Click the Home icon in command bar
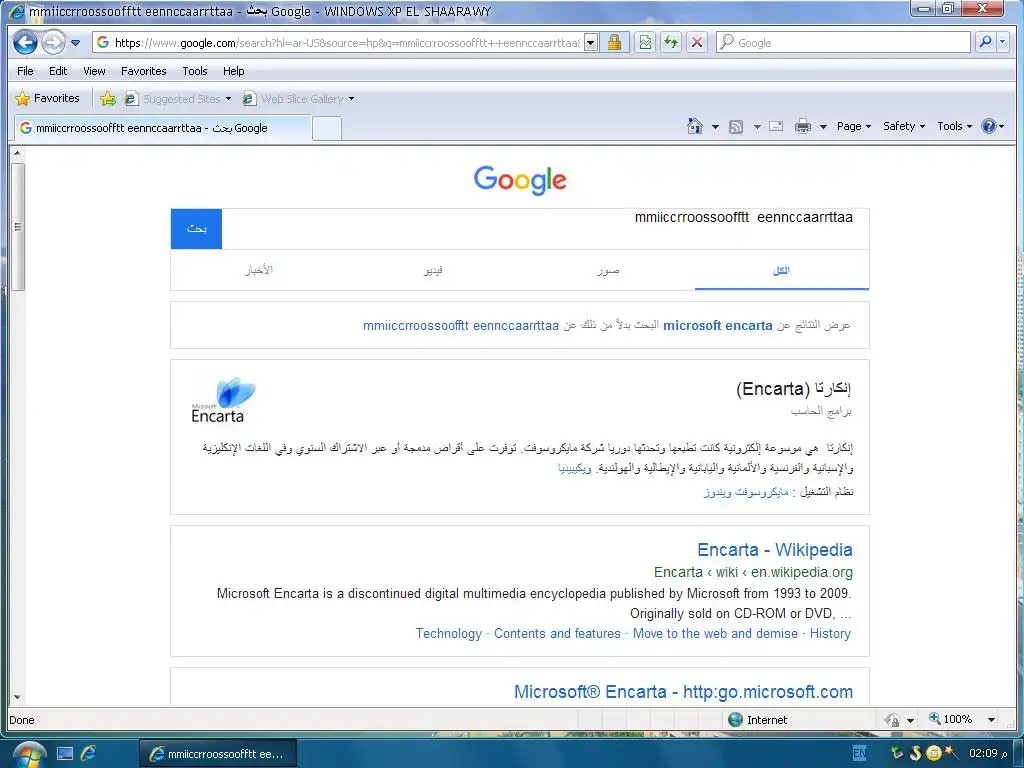 point(695,126)
